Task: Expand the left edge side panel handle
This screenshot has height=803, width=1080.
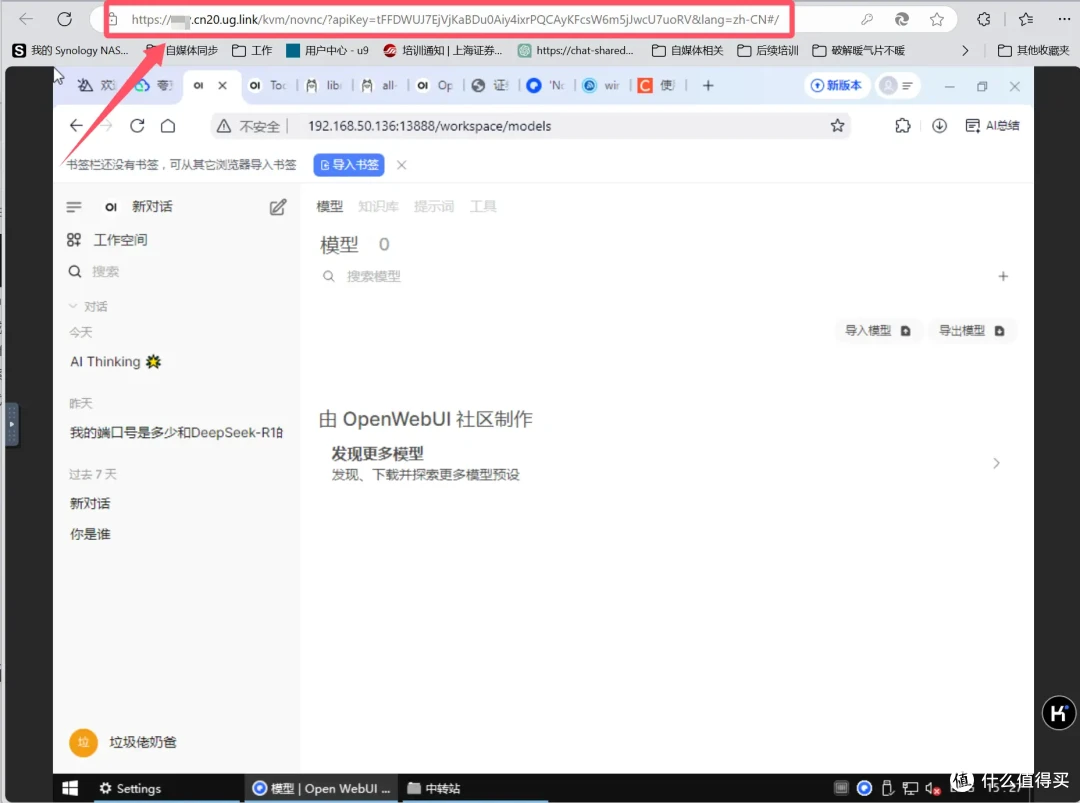Action: tap(12, 424)
